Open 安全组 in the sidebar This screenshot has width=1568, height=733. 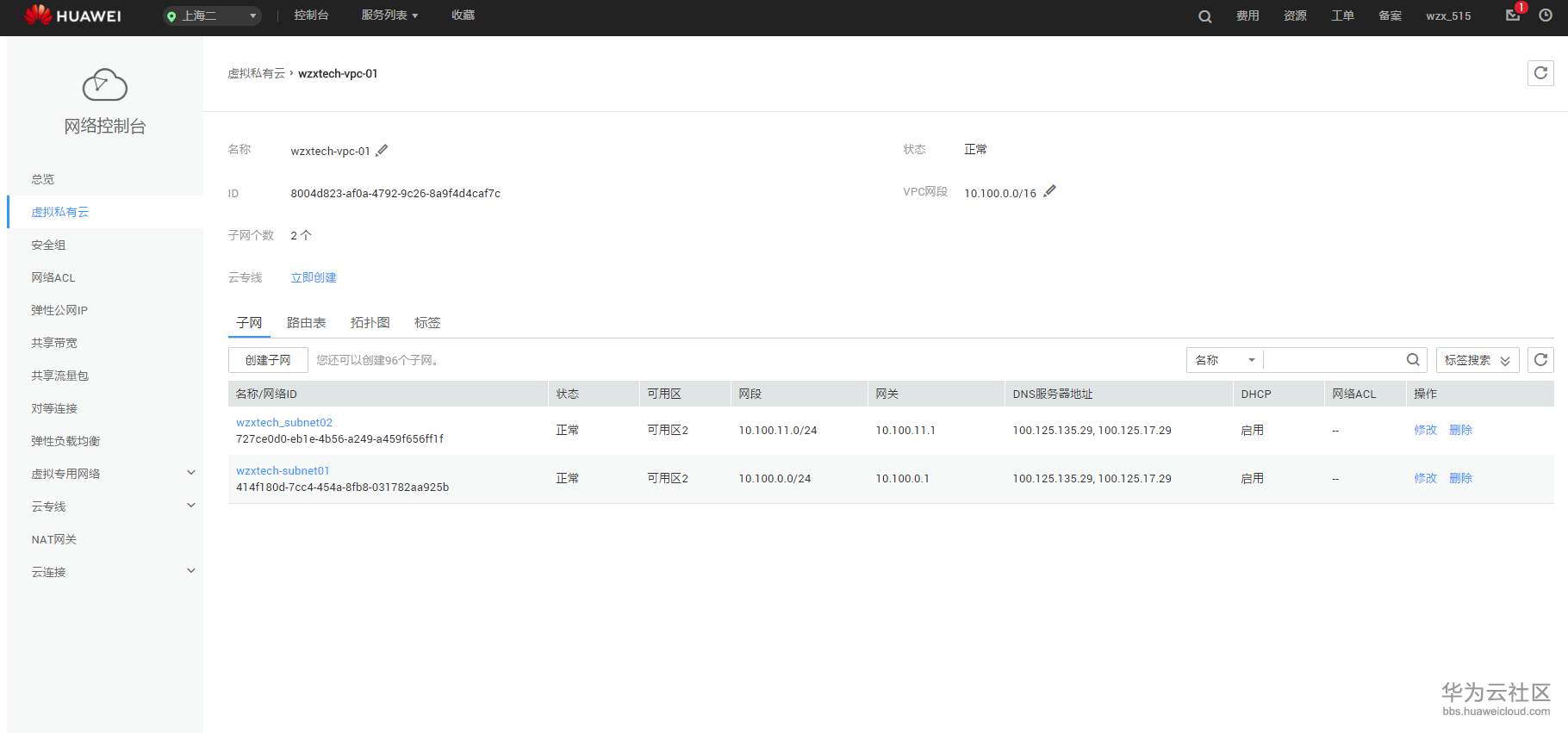pyautogui.click(x=48, y=245)
